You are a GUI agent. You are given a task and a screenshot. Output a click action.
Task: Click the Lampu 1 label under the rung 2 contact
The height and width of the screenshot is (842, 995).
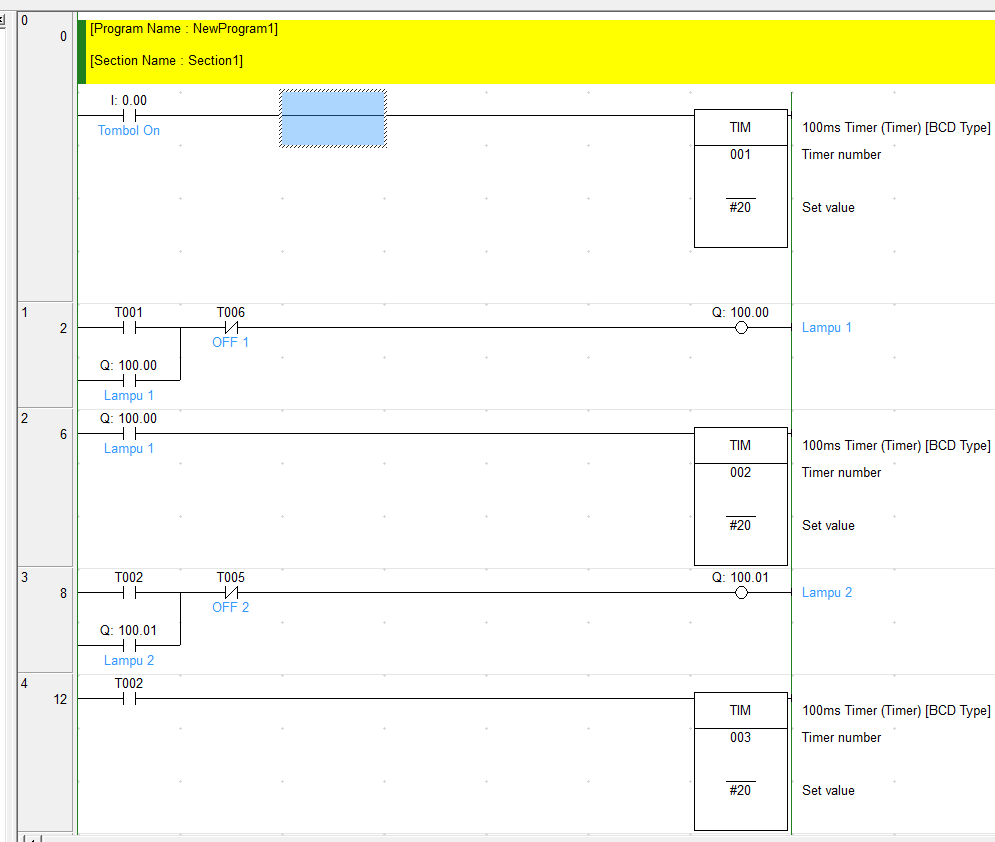click(129, 448)
